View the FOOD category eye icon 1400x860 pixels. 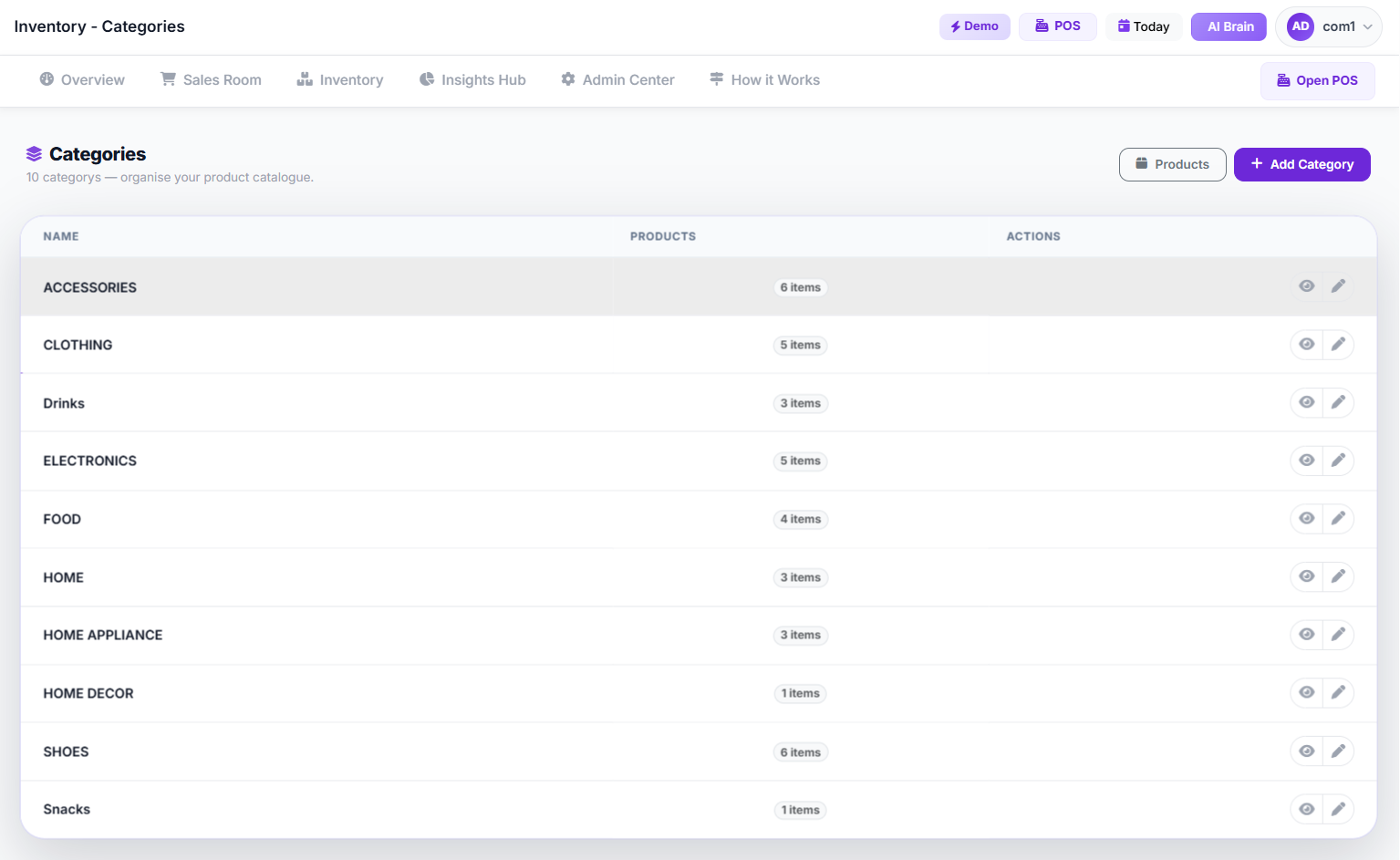pyautogui.click(x=1307, y=518)
